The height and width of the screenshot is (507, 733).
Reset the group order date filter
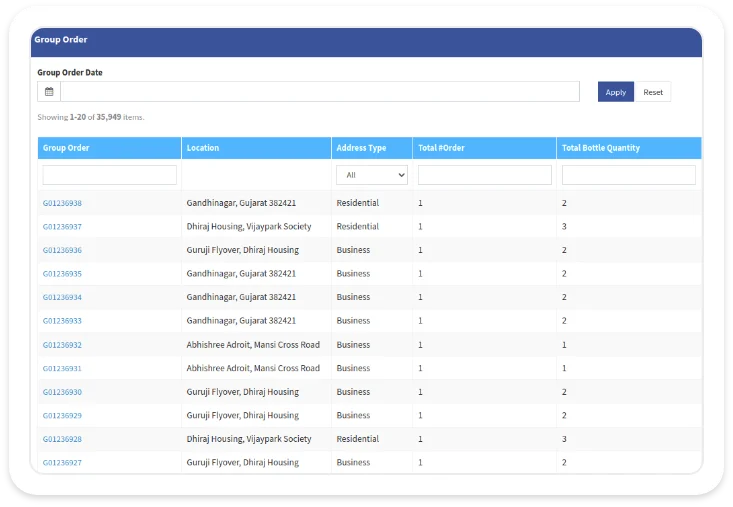pos(653,92)
